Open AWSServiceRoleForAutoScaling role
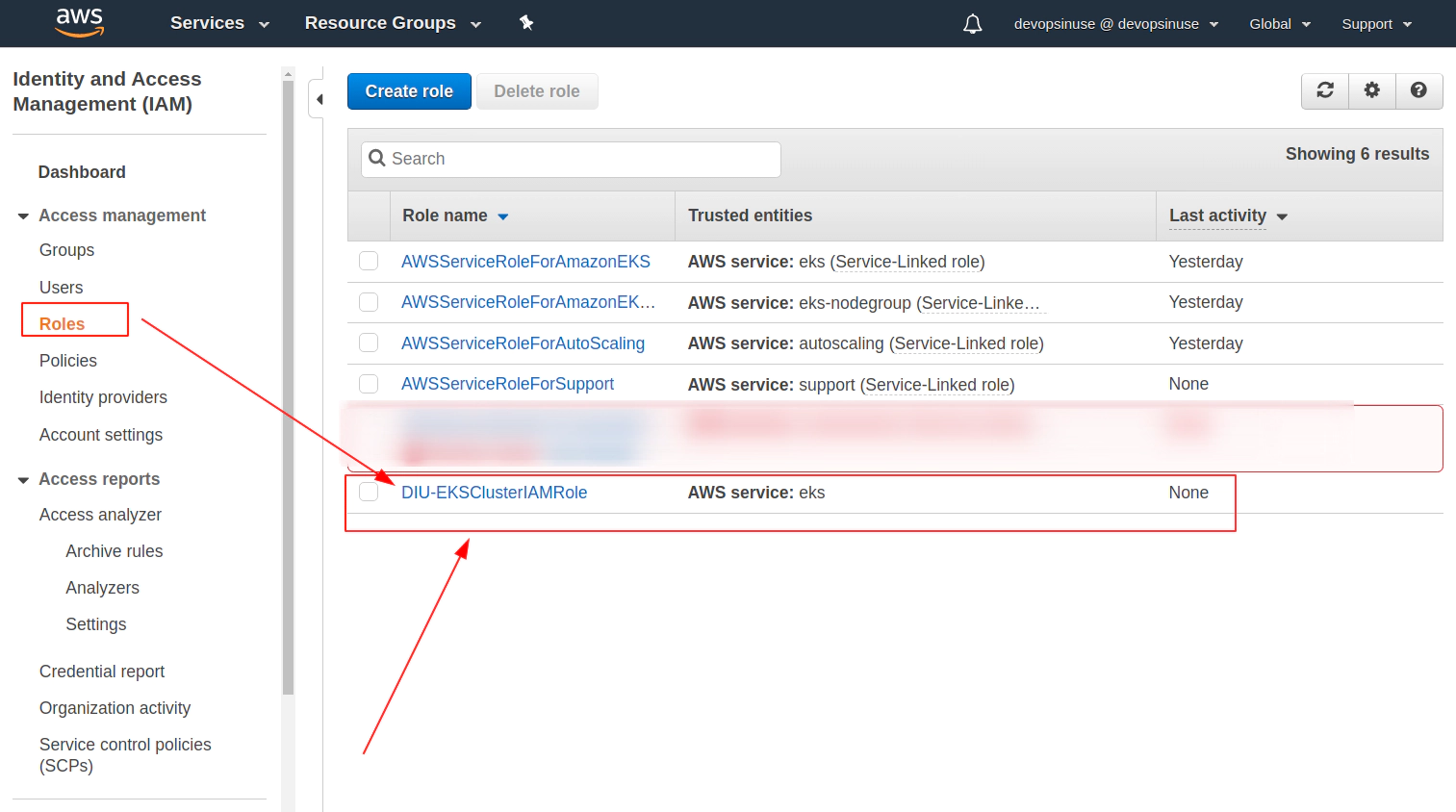1456x812 pixels. coord(523,343)
